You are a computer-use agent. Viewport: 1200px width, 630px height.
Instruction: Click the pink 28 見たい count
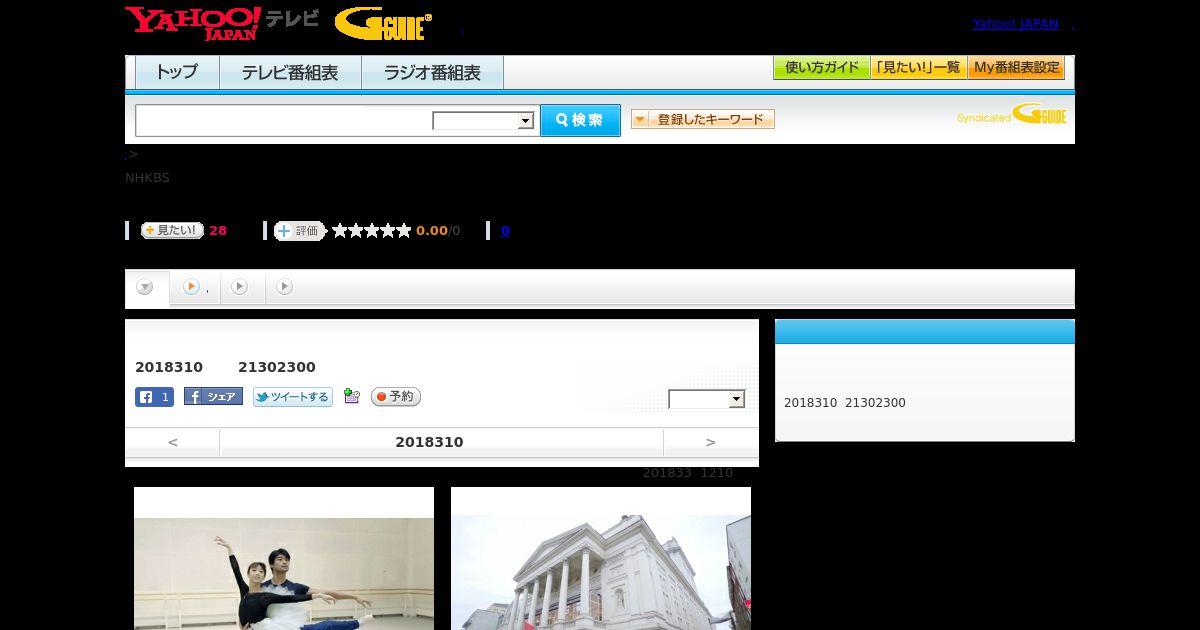[x=218, y=231]
